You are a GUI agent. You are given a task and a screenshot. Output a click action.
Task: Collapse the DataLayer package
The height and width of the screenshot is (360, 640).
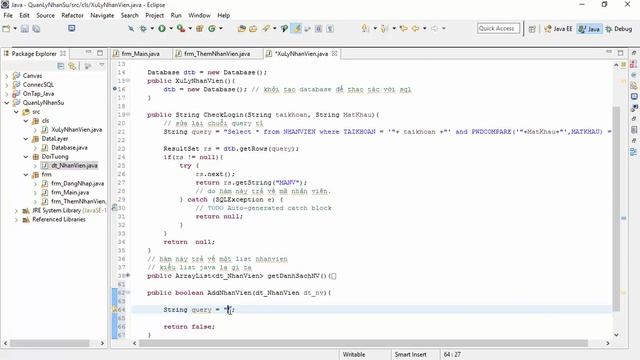click(26, 139)
